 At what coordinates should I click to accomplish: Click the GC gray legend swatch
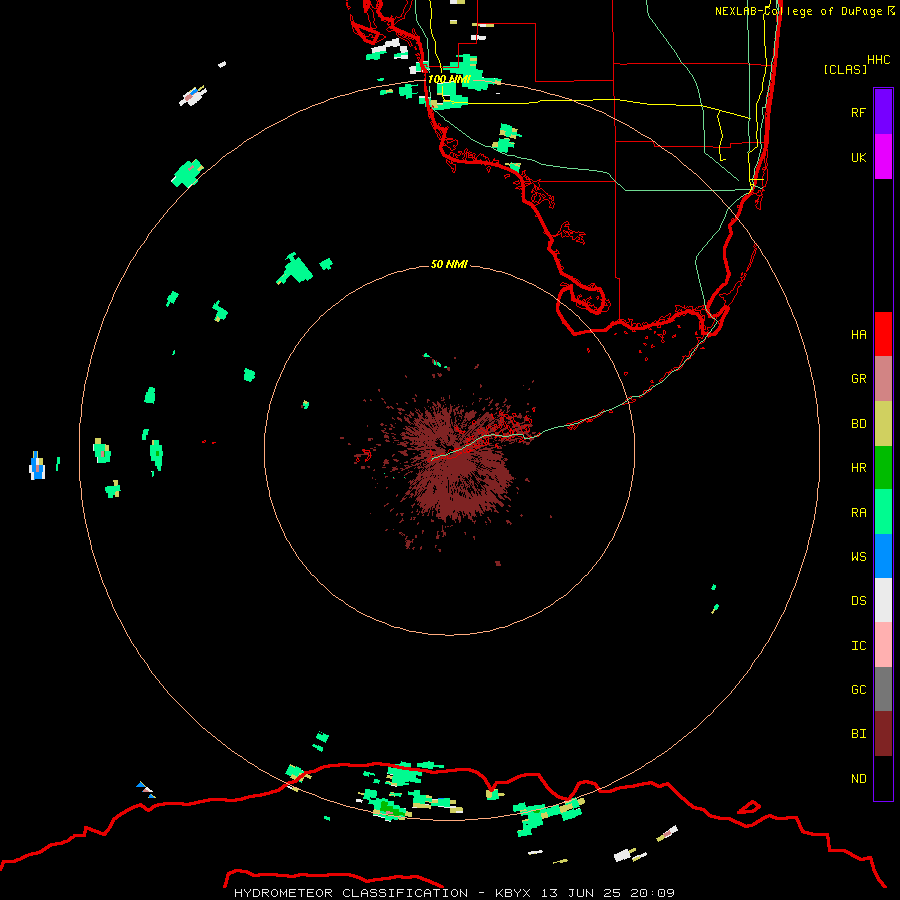click(x=883, y=689)
